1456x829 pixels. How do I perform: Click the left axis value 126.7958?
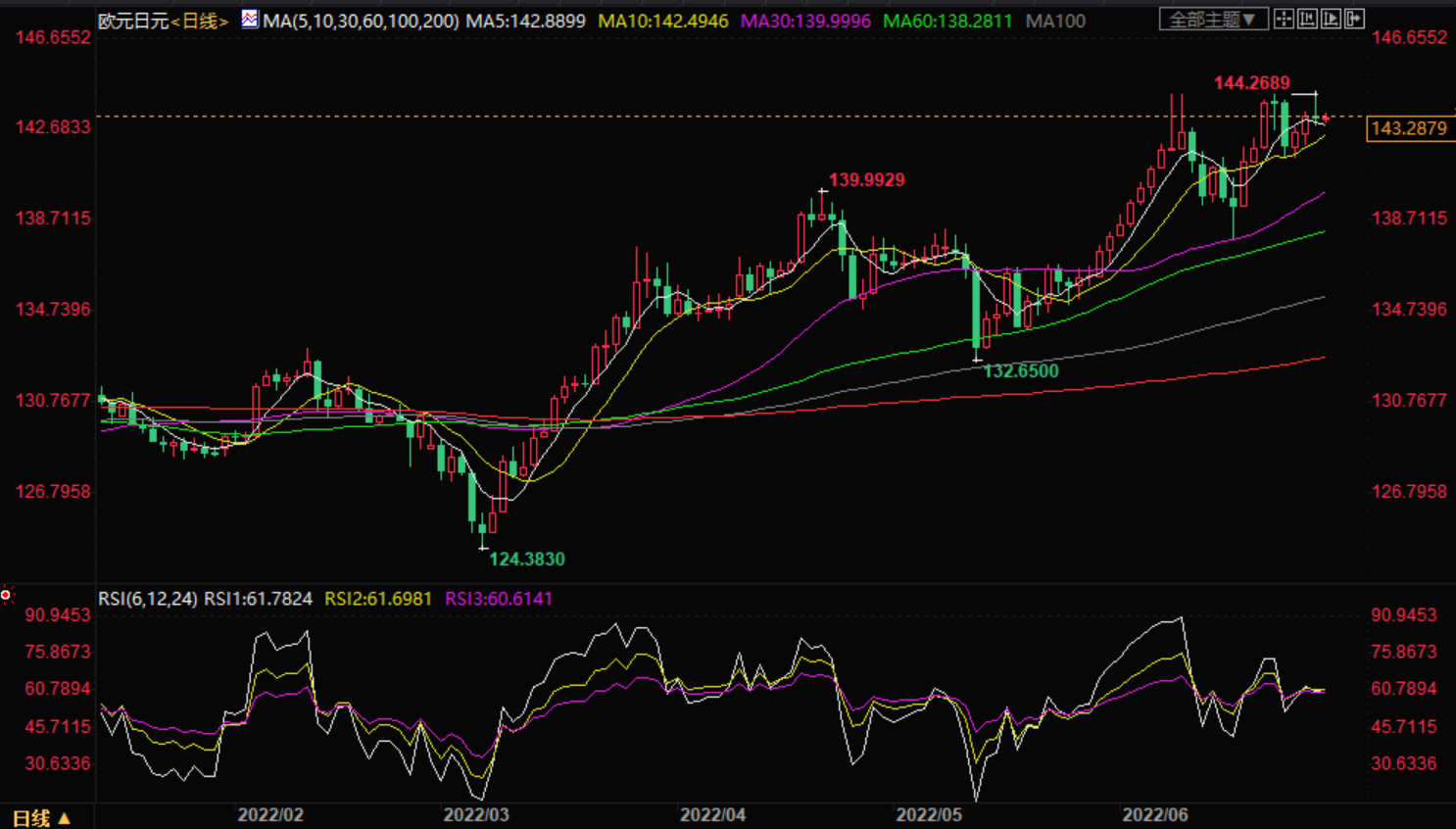pyautogui.click(x=53, y=492)
